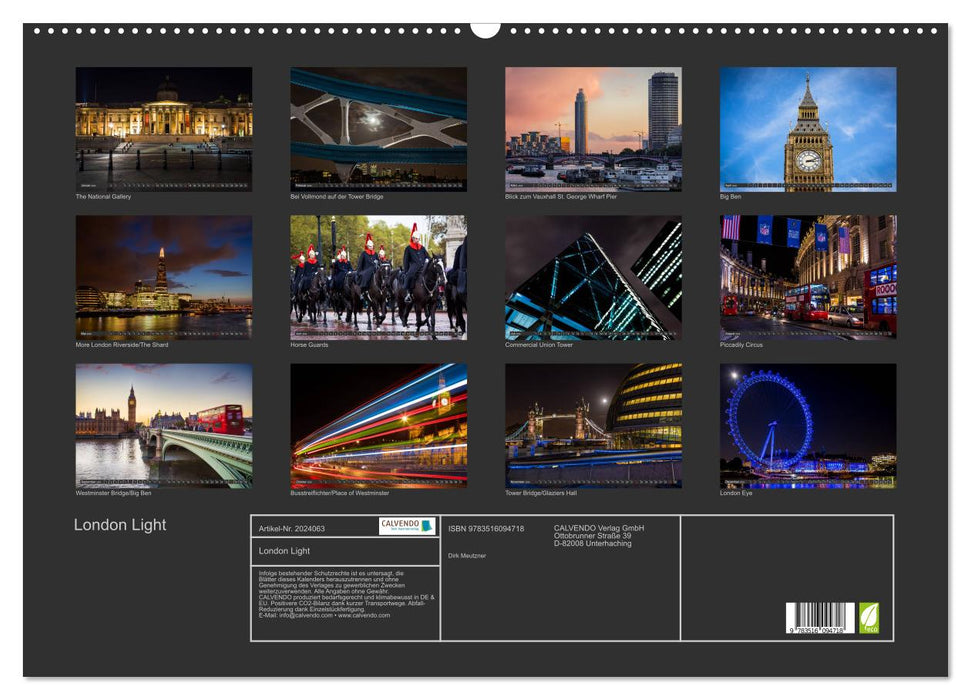View the London Eye thumbnail
Image resolution: width=971 pixels, height=700 pixels.
805,426
